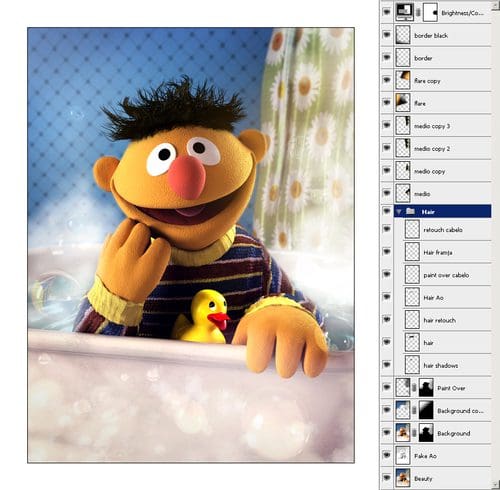
Task: Toggle the eye on Hair Ao layer
Action: coord(387,297)
